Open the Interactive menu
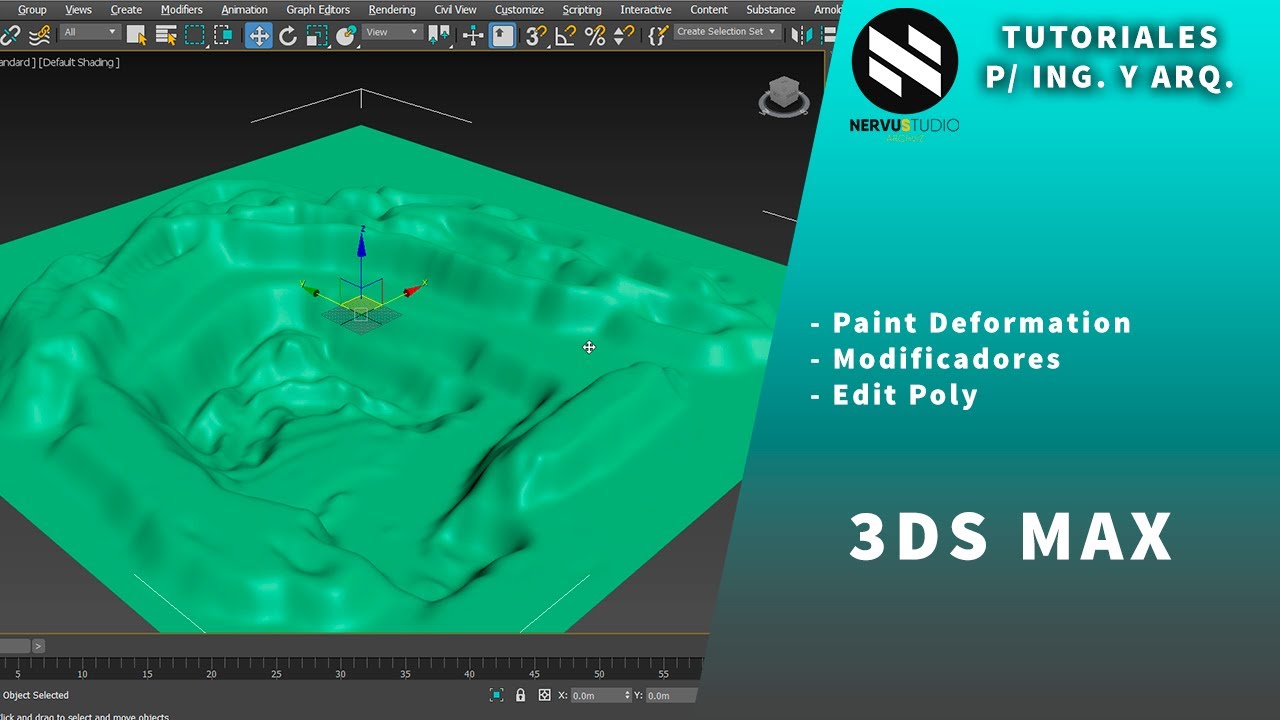Image resolution: width=1280 pixels, height=720 pixels. [646, 10]
